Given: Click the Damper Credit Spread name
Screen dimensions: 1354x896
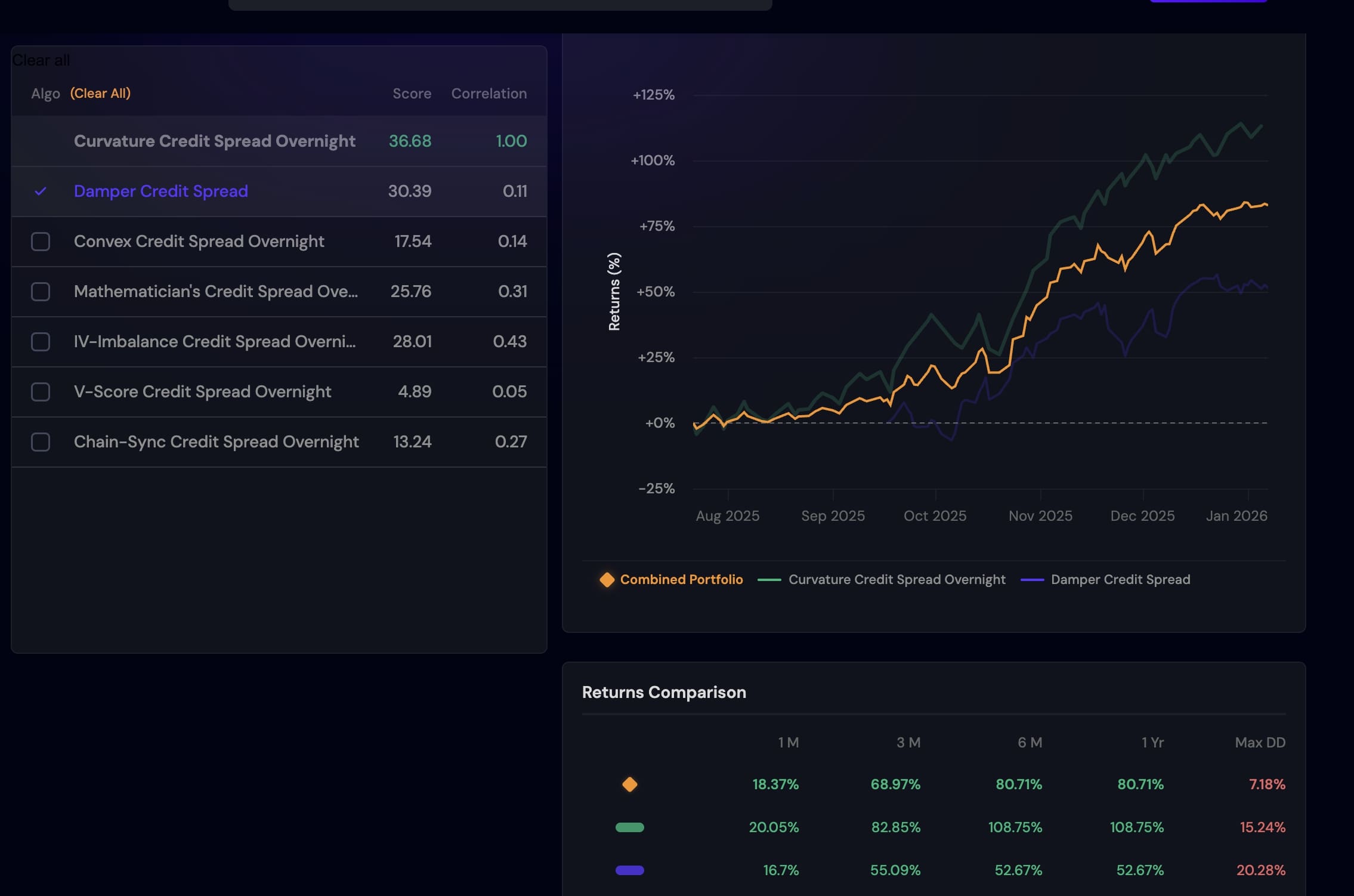Looking at the screenshot, I should tap(160, 191).
